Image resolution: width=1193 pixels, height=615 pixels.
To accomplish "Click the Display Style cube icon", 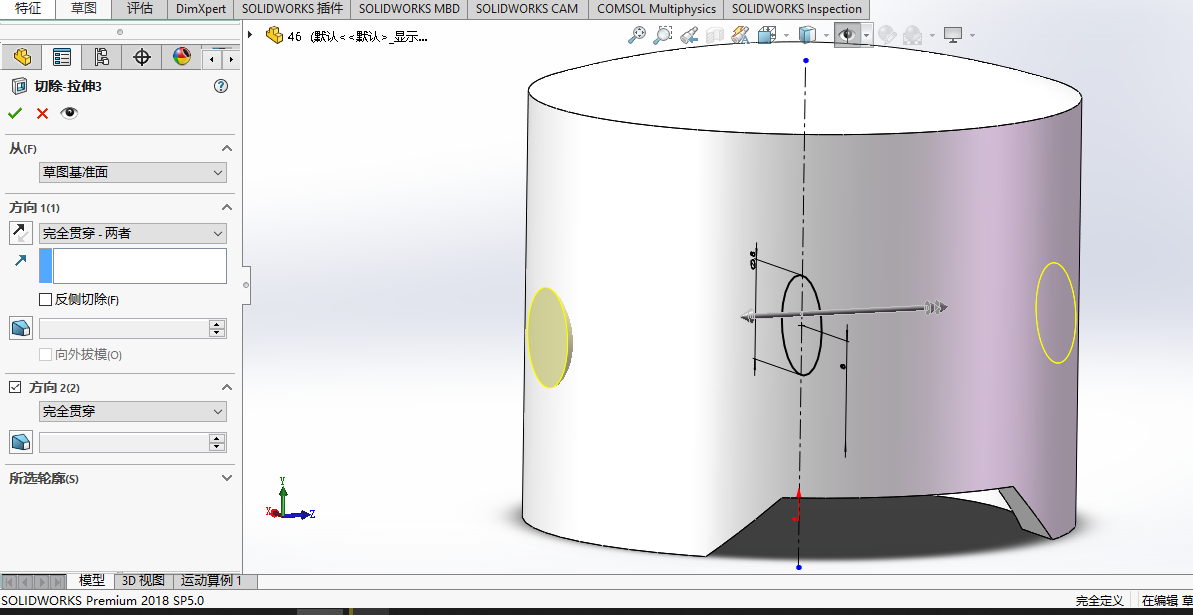I will (x=806, y=34).
